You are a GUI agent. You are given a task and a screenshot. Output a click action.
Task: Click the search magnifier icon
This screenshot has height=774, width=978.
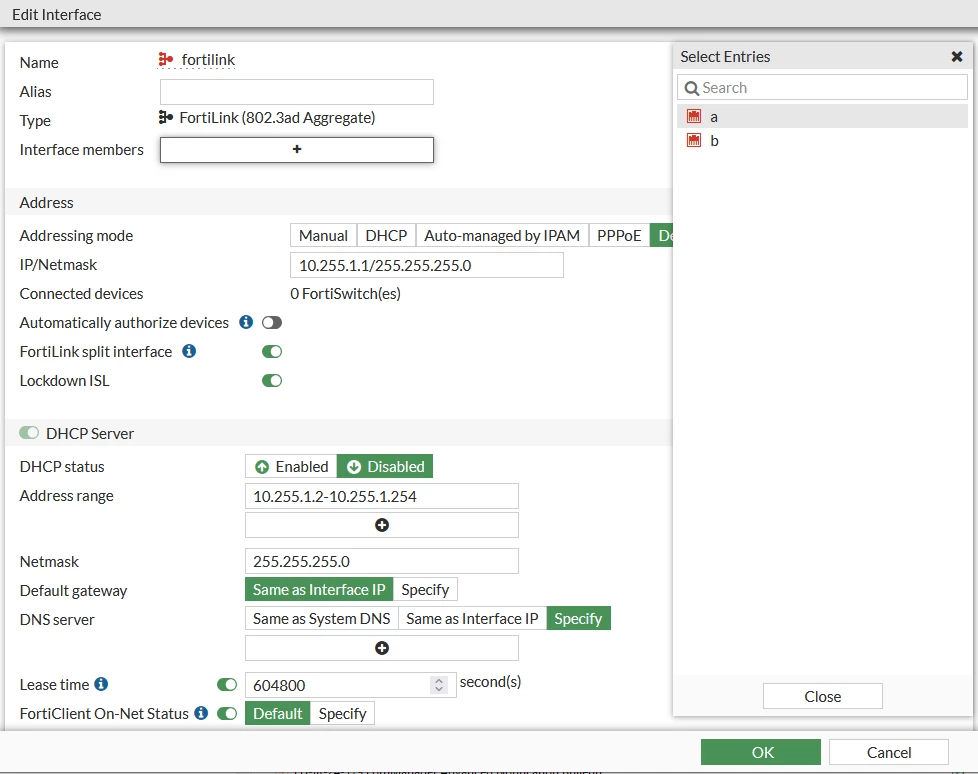(x=691, y=88)
